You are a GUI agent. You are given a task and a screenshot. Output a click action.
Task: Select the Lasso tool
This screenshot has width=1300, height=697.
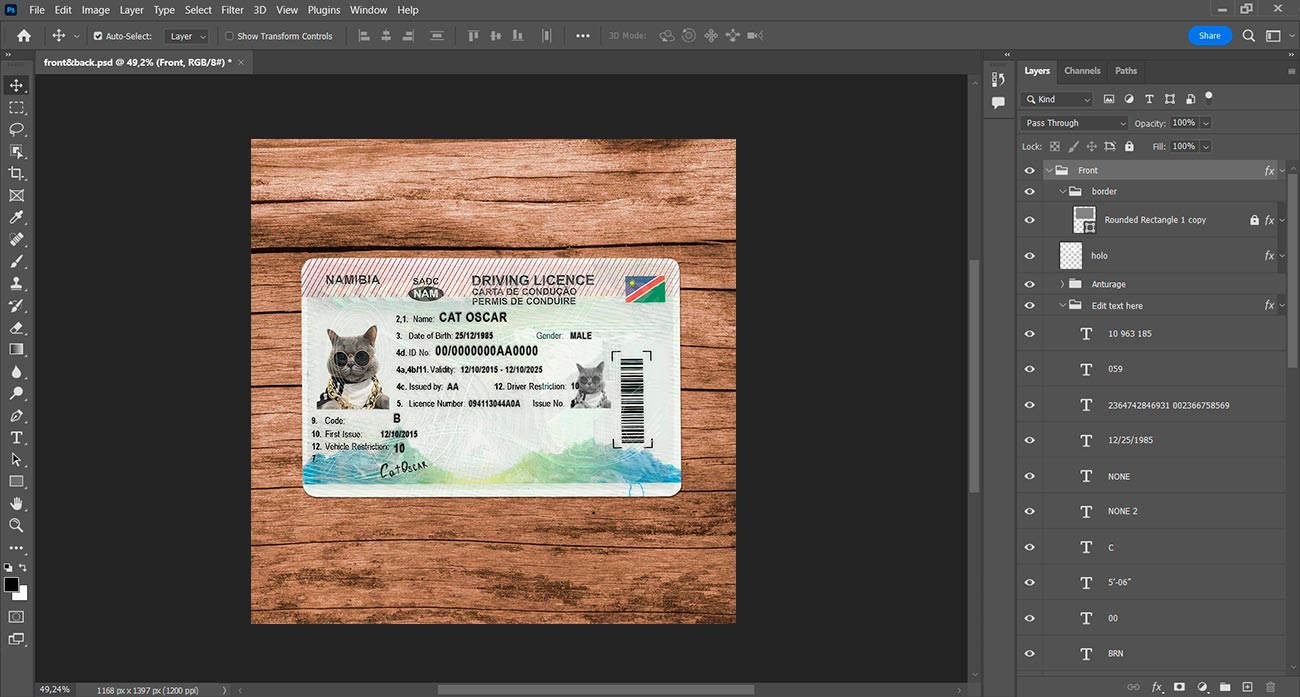[17, 129]
